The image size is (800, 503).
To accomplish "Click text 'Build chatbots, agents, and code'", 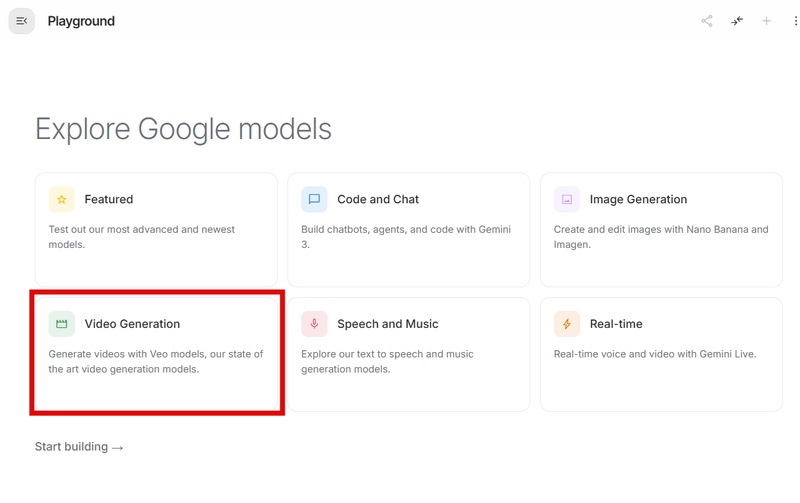I will coord(377,230).
